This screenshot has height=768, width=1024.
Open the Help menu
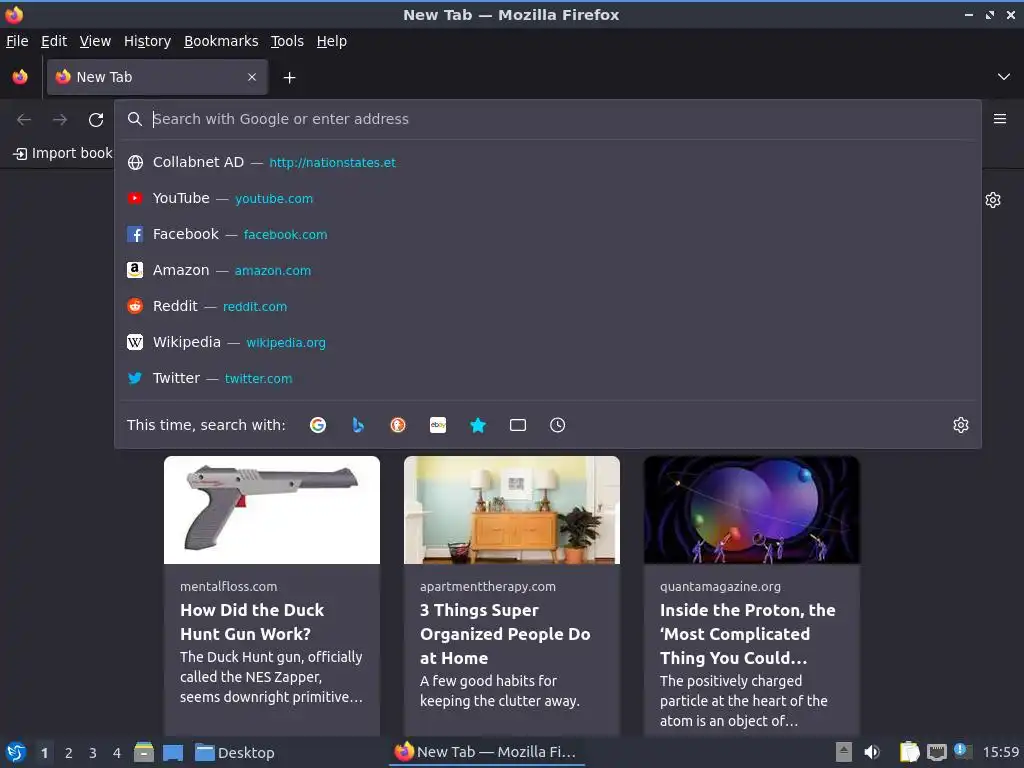[332, 41]
